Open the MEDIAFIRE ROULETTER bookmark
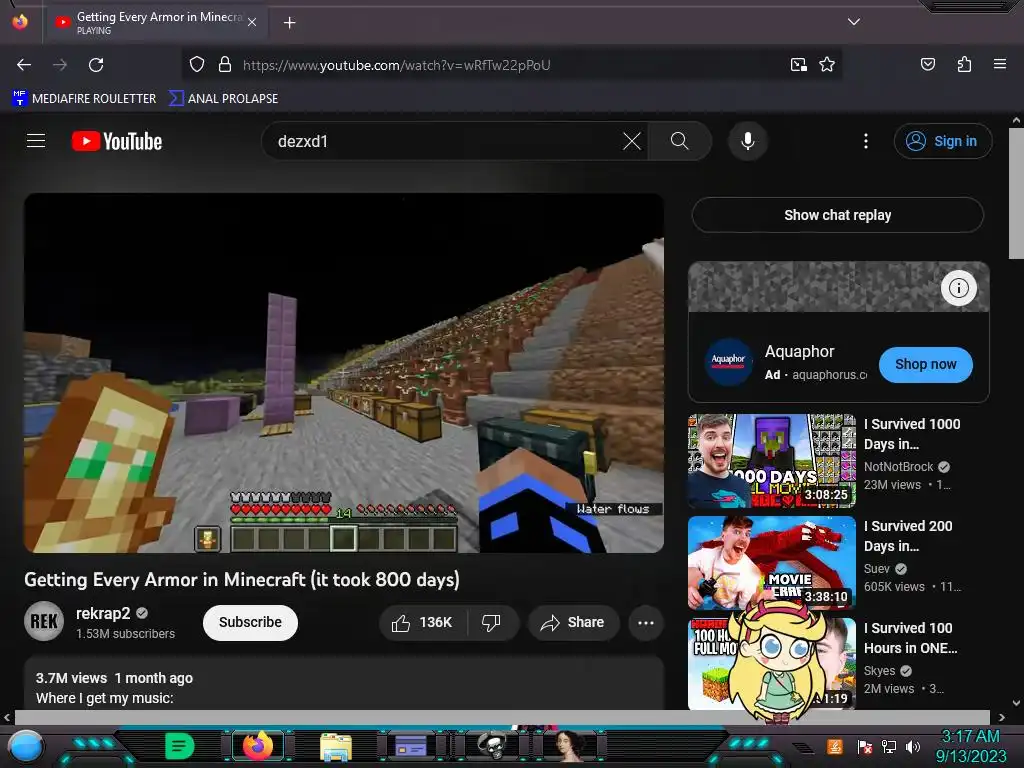 84,99
